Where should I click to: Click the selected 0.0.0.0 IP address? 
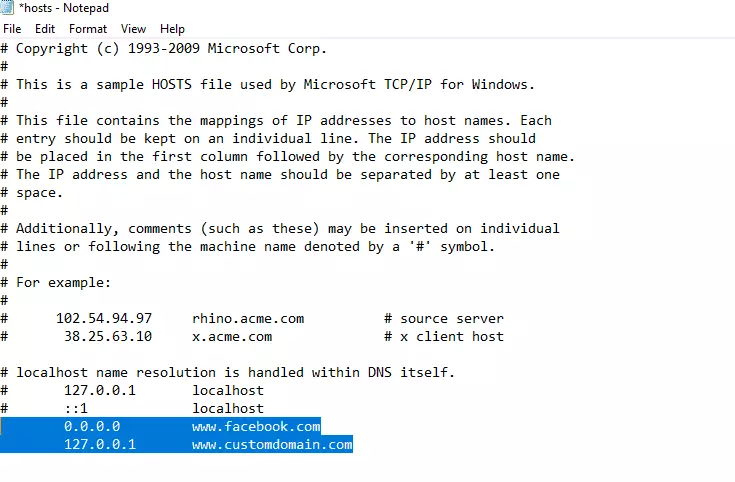[x=92, y=426]
